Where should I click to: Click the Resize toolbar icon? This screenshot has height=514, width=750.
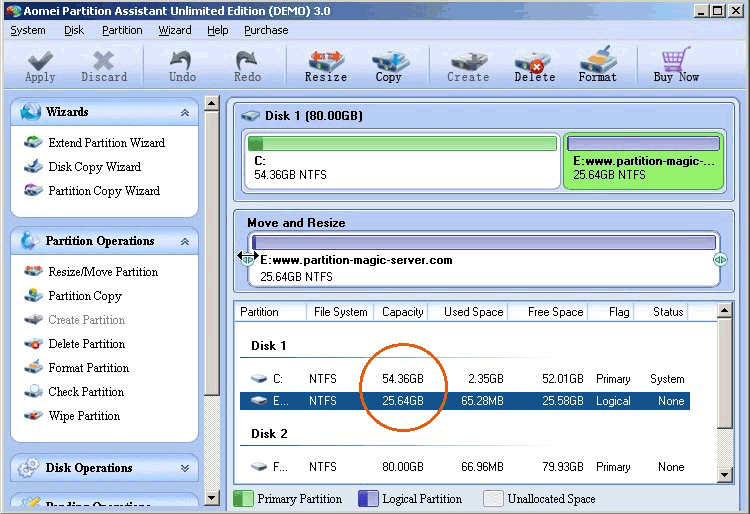[x=326, y=61]
